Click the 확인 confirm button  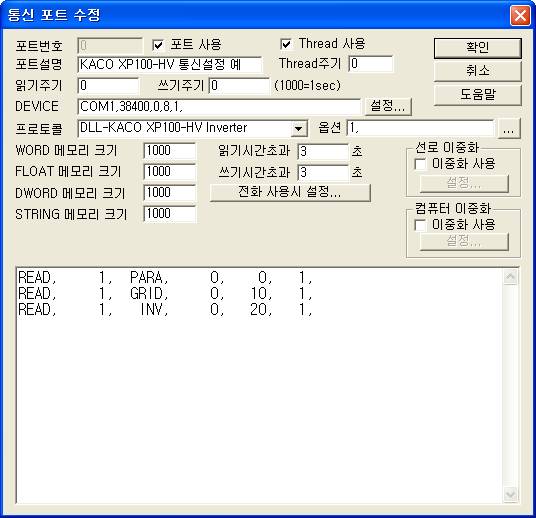pos(478,48)
